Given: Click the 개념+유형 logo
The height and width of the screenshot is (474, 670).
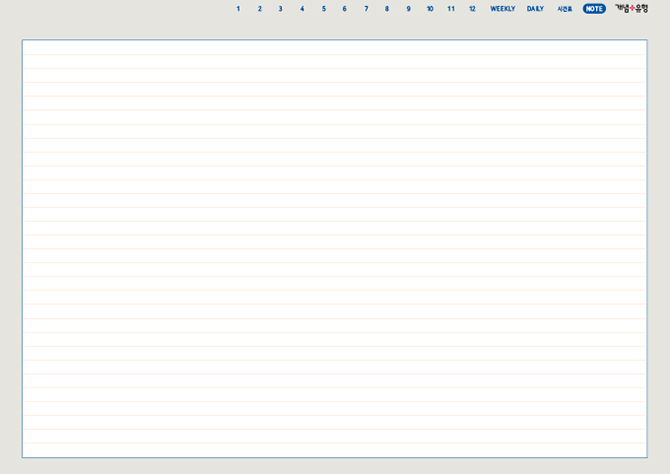Looking at the screenshot, I should pyautogui.click(x=631, y=9).
